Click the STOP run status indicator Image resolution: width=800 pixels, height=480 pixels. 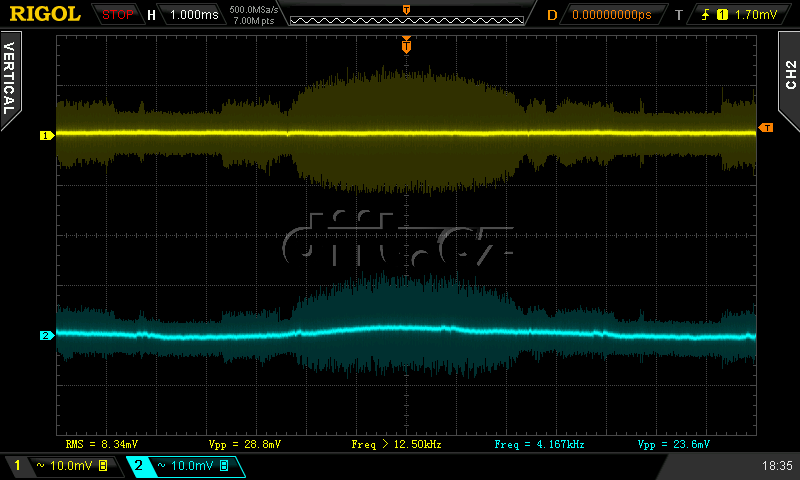coord(118,15)
